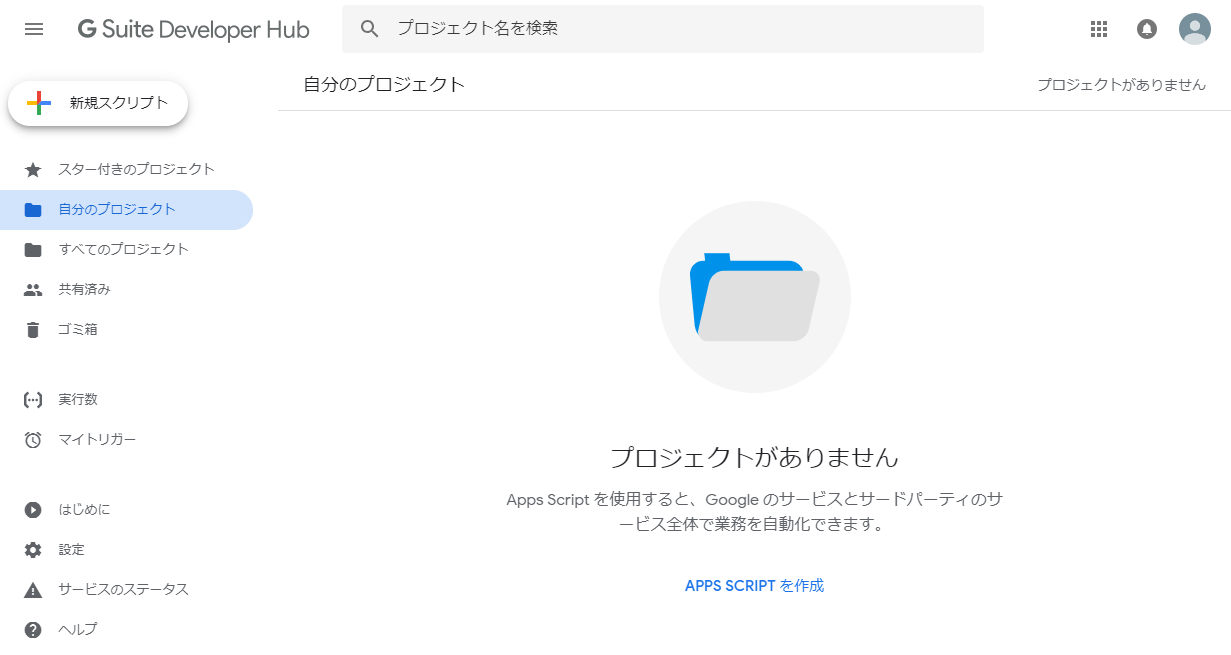Click the people icon for 共有済み
This screenshot has width=1231, height=655.
[33, 290]
